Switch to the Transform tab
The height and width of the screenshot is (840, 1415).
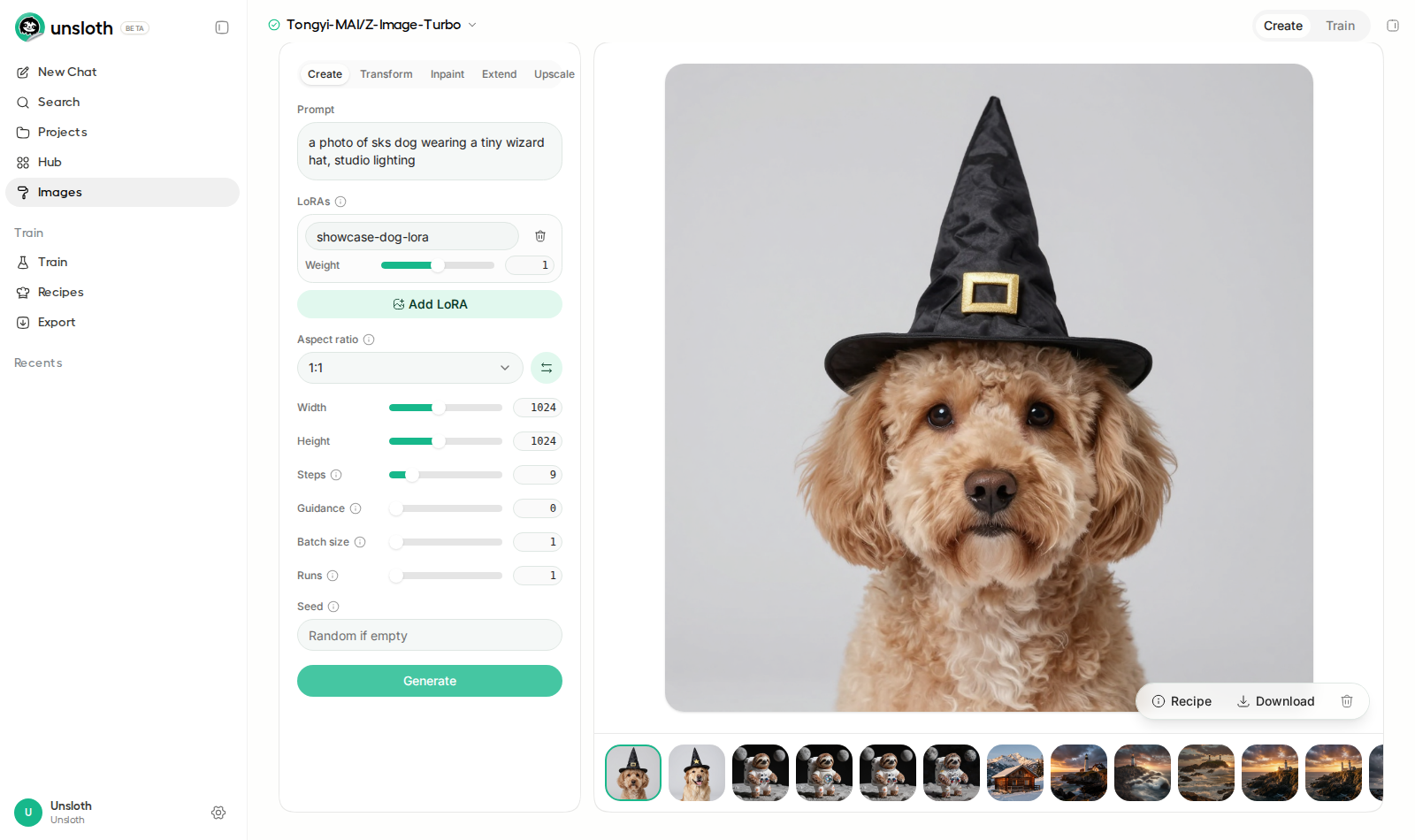coord(386,74)
